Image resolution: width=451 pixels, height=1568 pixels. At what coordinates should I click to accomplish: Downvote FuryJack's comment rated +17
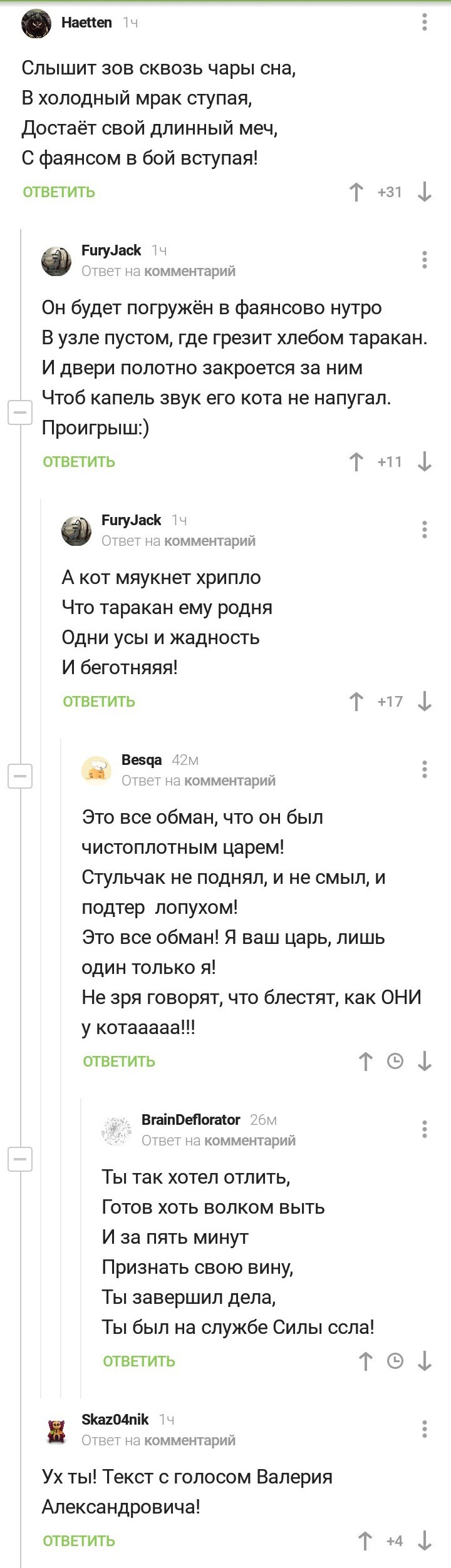425,702
